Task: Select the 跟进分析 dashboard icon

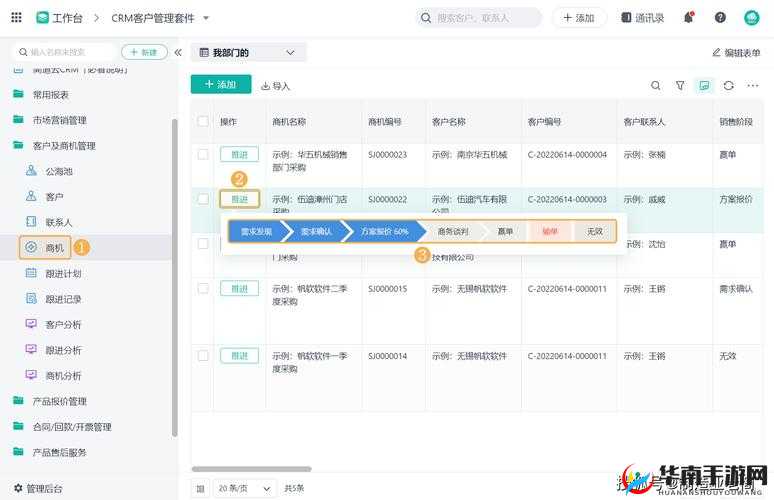Action: 31,349
